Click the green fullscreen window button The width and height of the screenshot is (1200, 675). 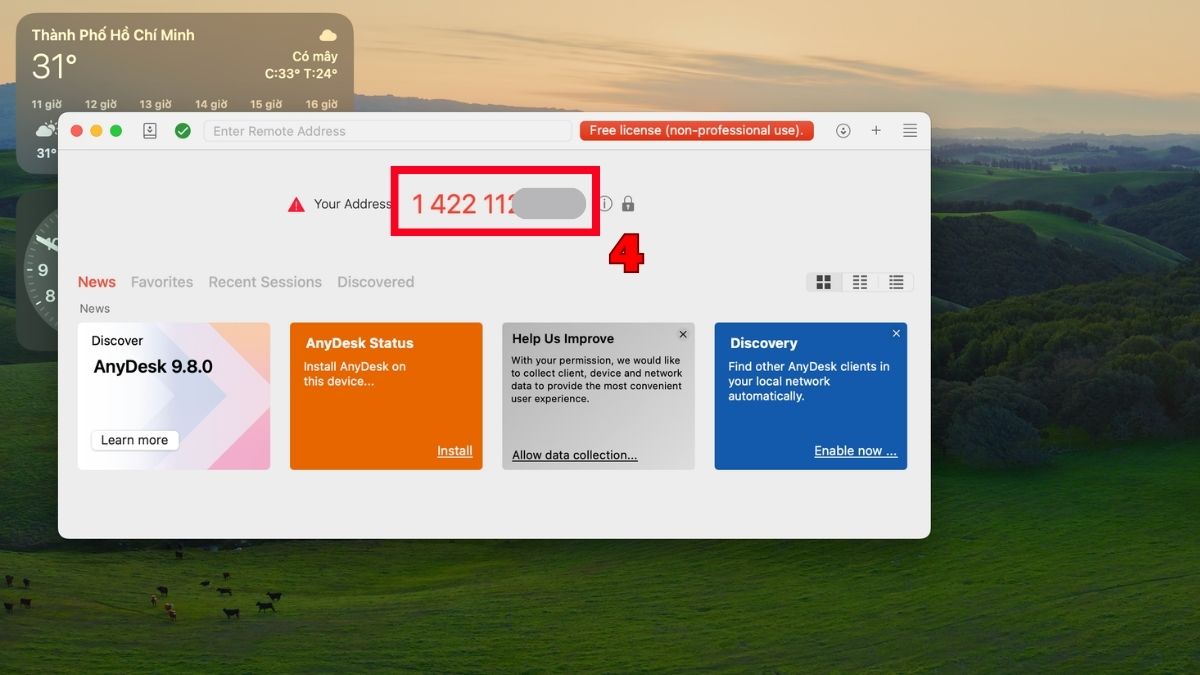[x=116, y=131]
